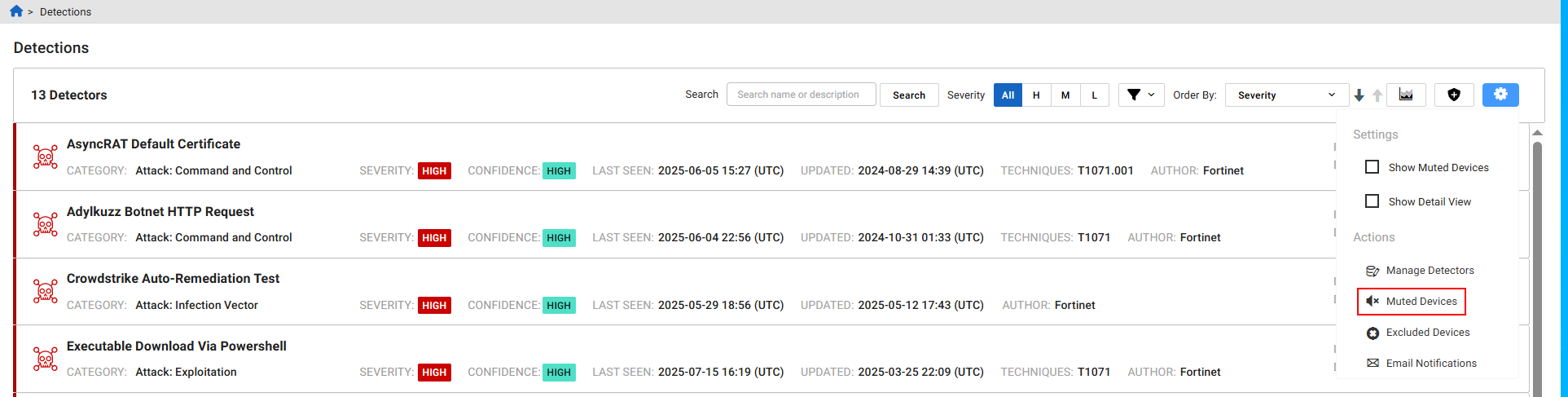Open the area chart view icon

(x=1406, y=95)
